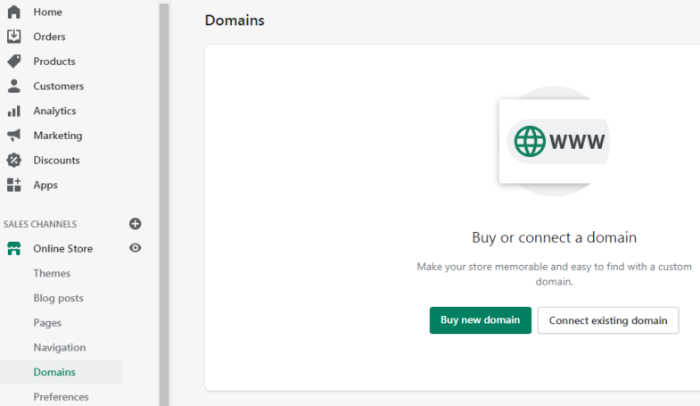
Task: Click the Marketing megaphone icon
Action: (14, 135)
